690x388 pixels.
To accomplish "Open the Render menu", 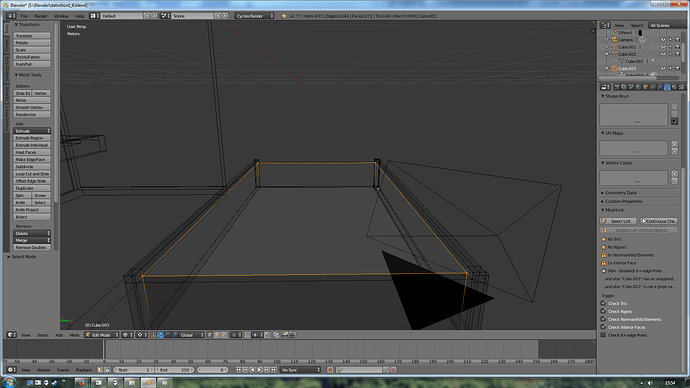I will (40, 16).
